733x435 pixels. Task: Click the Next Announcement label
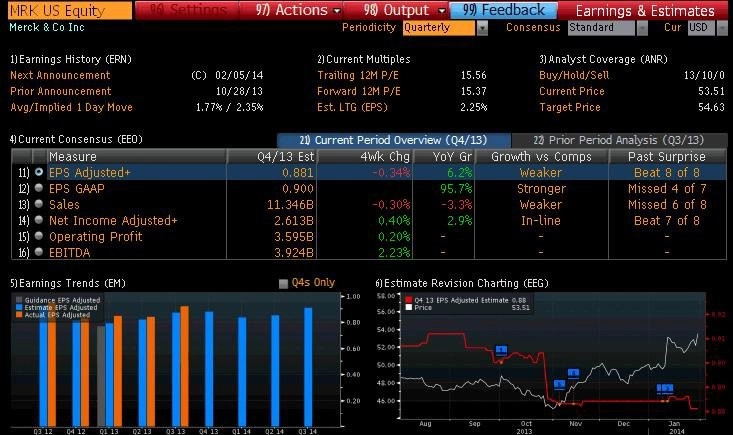click(x=60, y=75)
